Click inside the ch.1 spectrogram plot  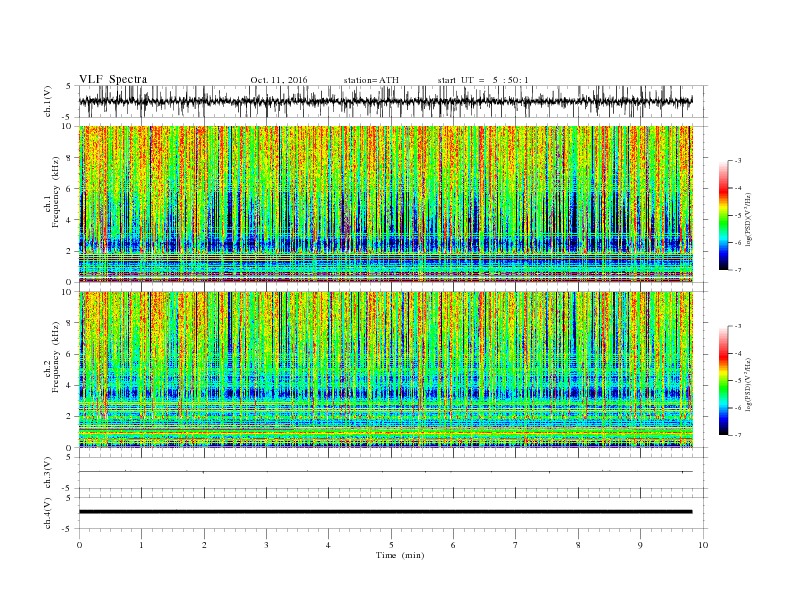tap(385, 204)
